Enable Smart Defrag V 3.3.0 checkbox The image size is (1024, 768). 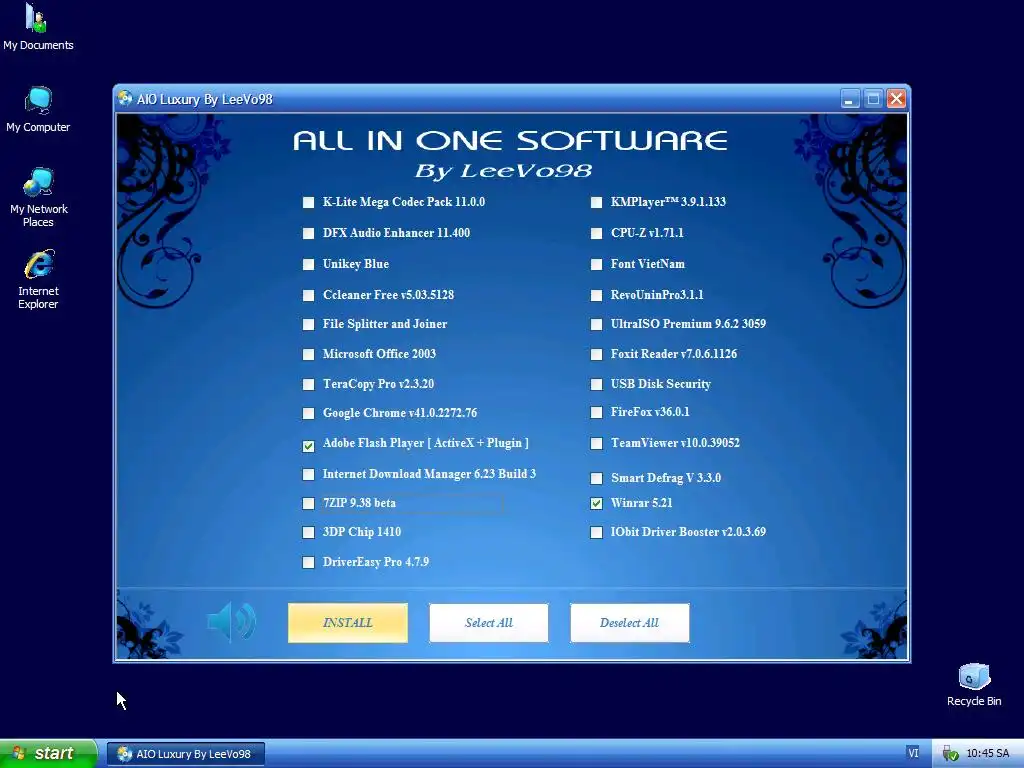coord(596,479)
